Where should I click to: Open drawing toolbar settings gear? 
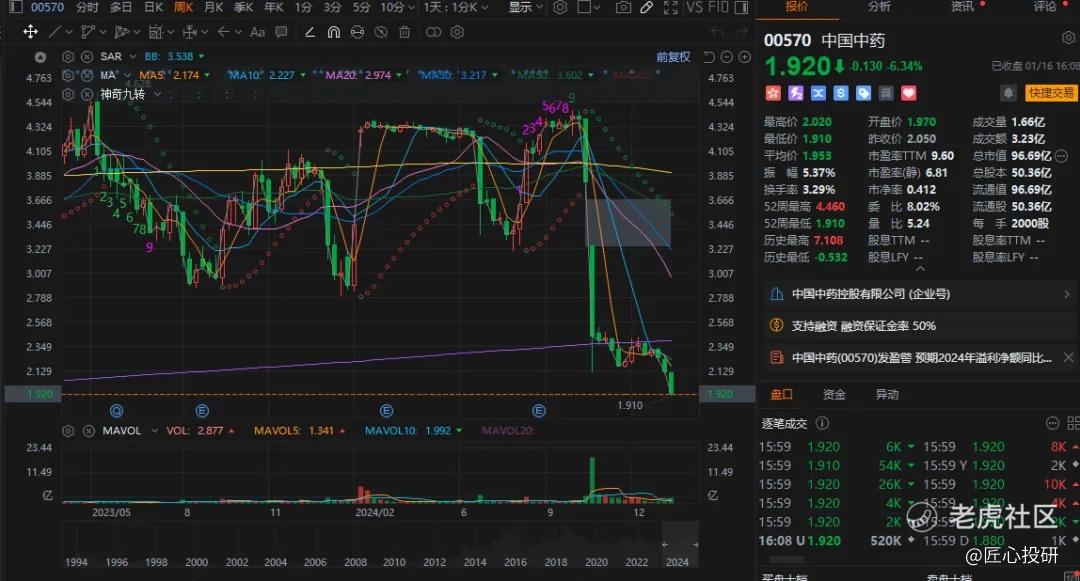tap(457, 32)
